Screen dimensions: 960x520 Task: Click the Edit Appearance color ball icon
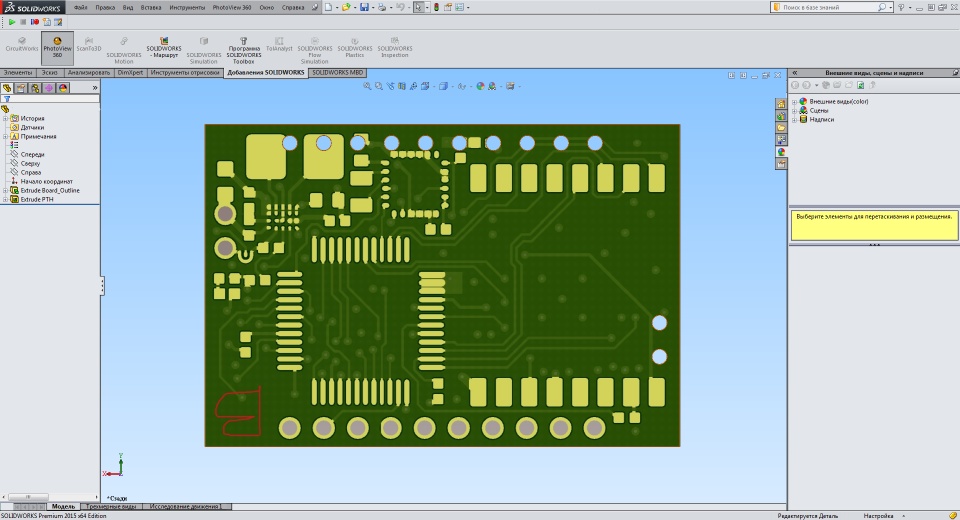click(481, 86)
